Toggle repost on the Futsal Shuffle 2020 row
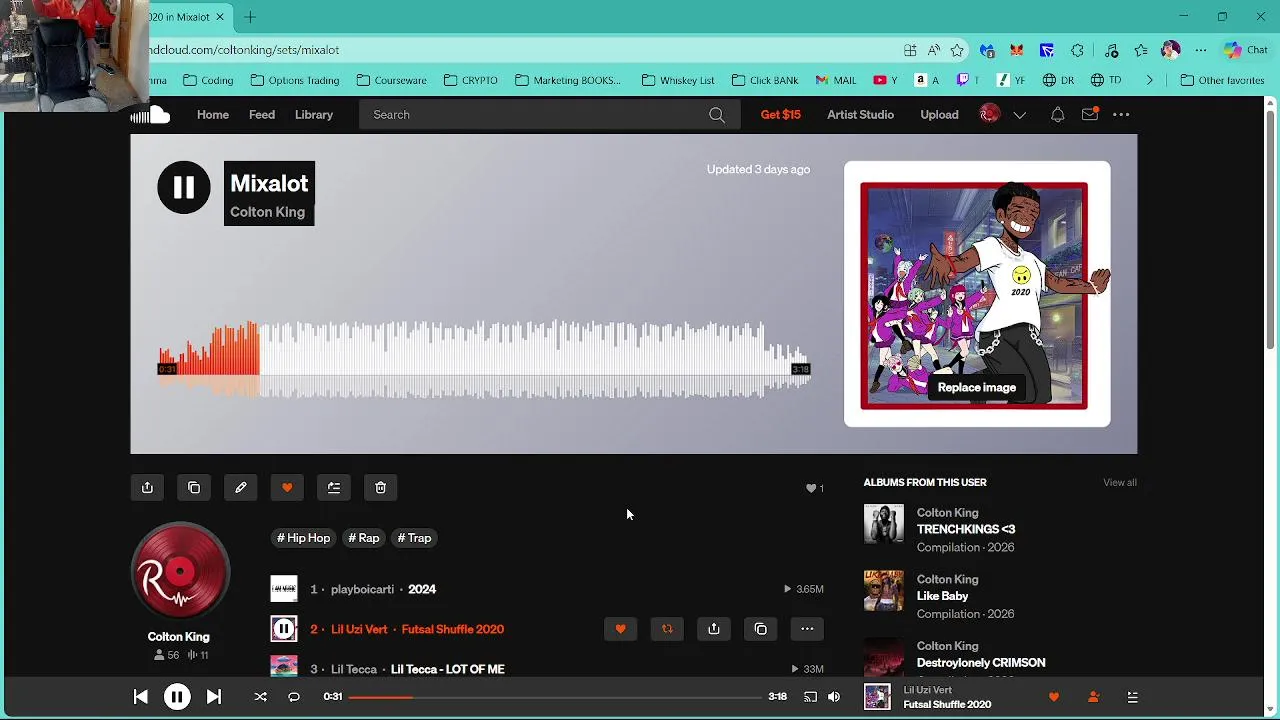Viewport: 1280px width, 720px height. coord(667,629)
